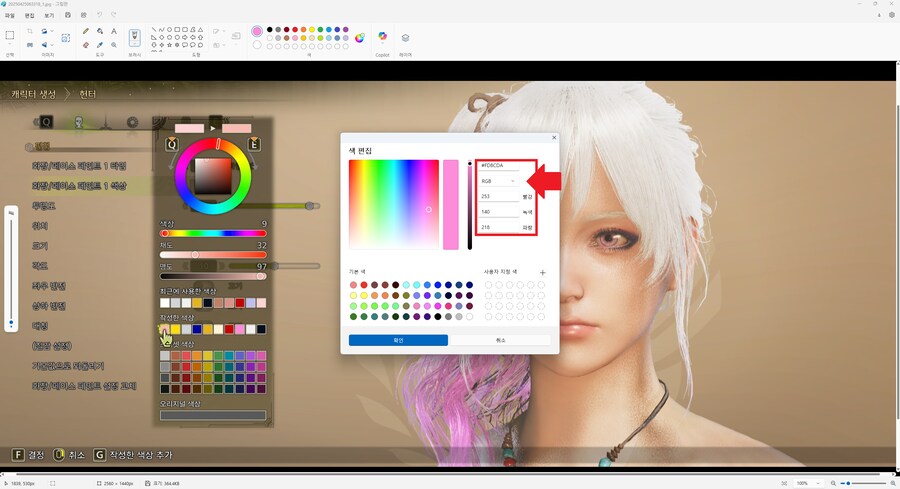Click the 취소 (Cancel) dialog button
The width and height of the screenshot is (900, 489).
pyautogui.click(x=501, y=340)
